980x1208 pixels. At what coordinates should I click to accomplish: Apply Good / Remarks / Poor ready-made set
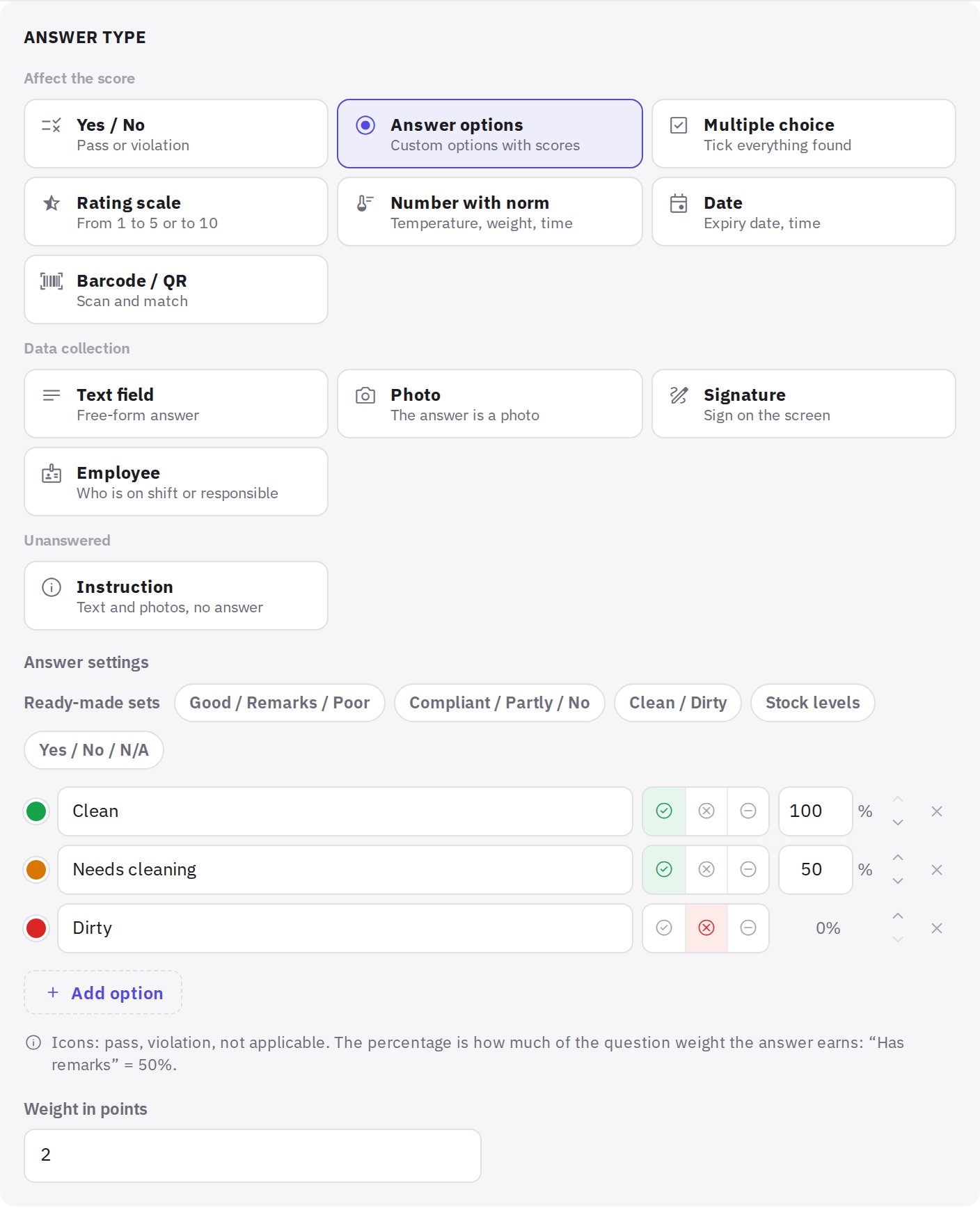280,703
